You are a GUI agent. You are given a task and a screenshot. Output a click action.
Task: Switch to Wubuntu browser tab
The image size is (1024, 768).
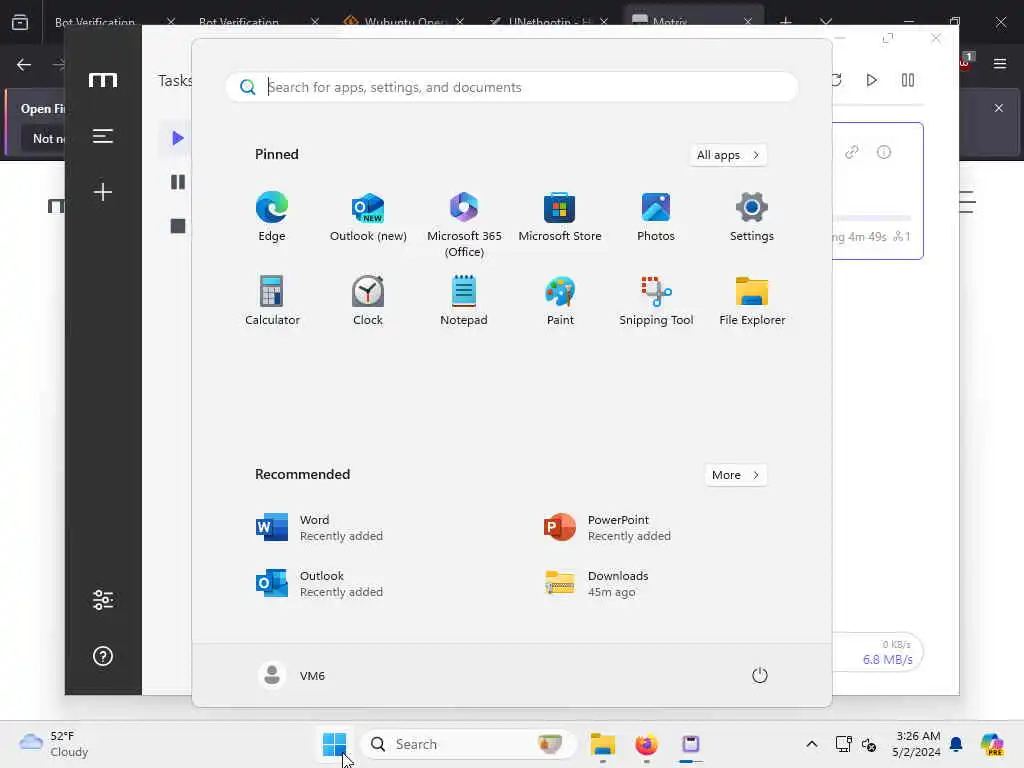point(404,22)
